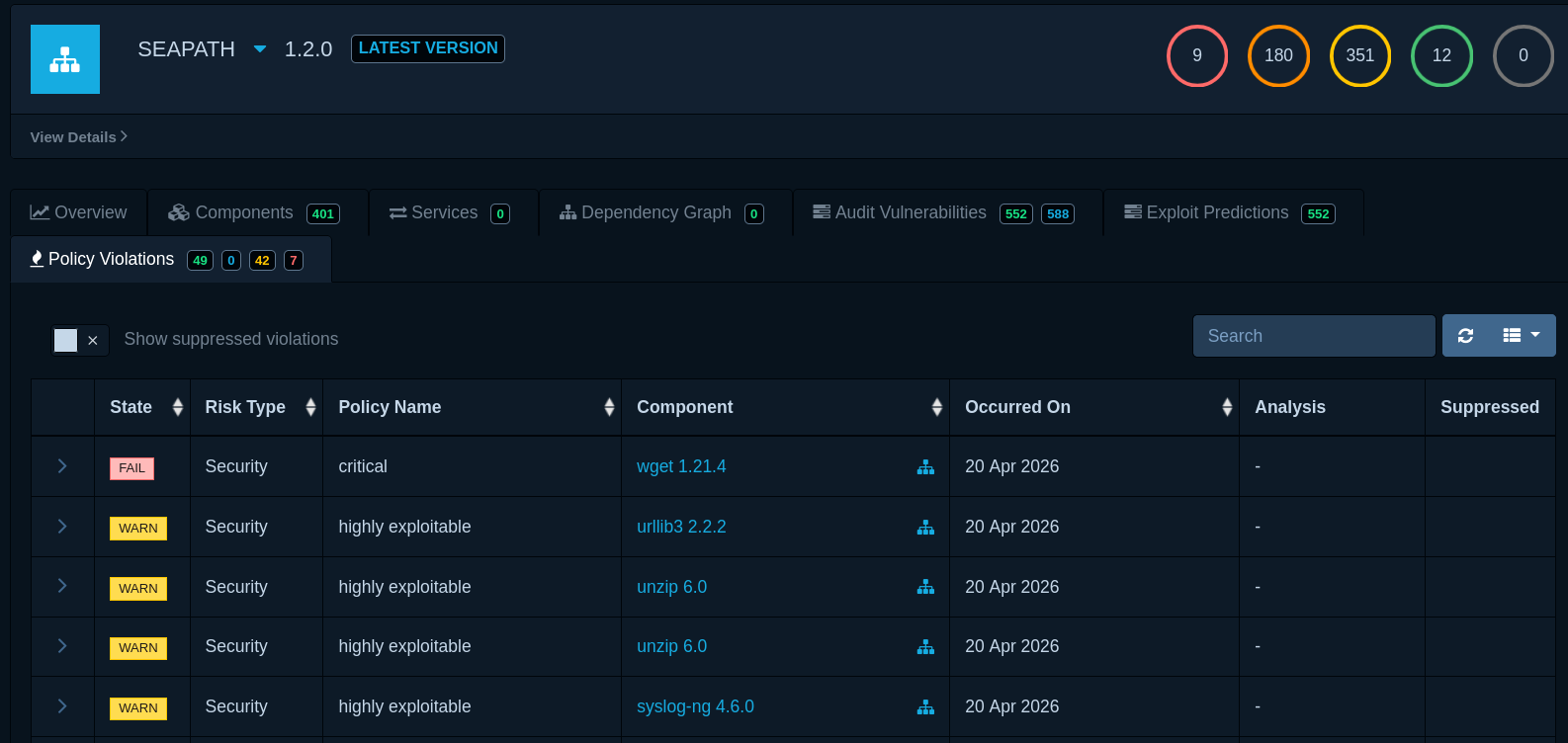This screenshot has width=1568, height=743.
Task: Click the grey severity circle showing 0
Action: tap(1524, 55)
